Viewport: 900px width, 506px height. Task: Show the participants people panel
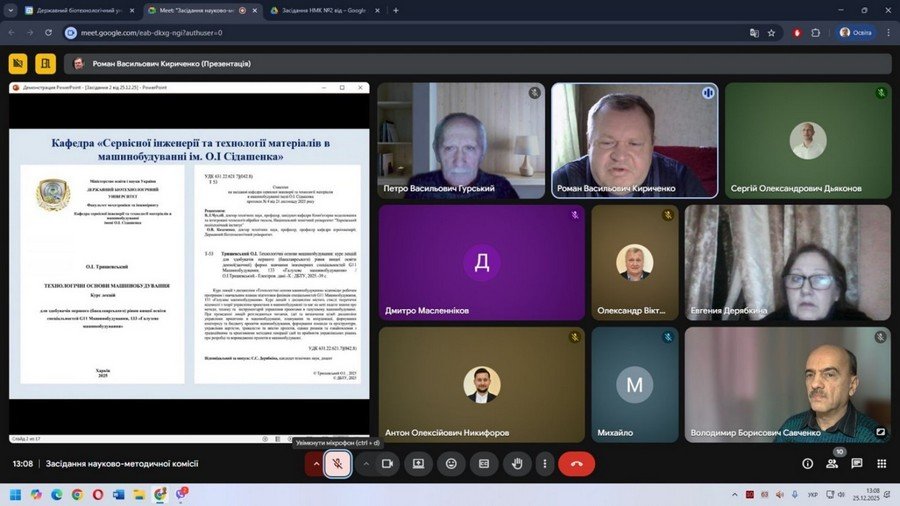pyautogui.click(x=832, y=464)
